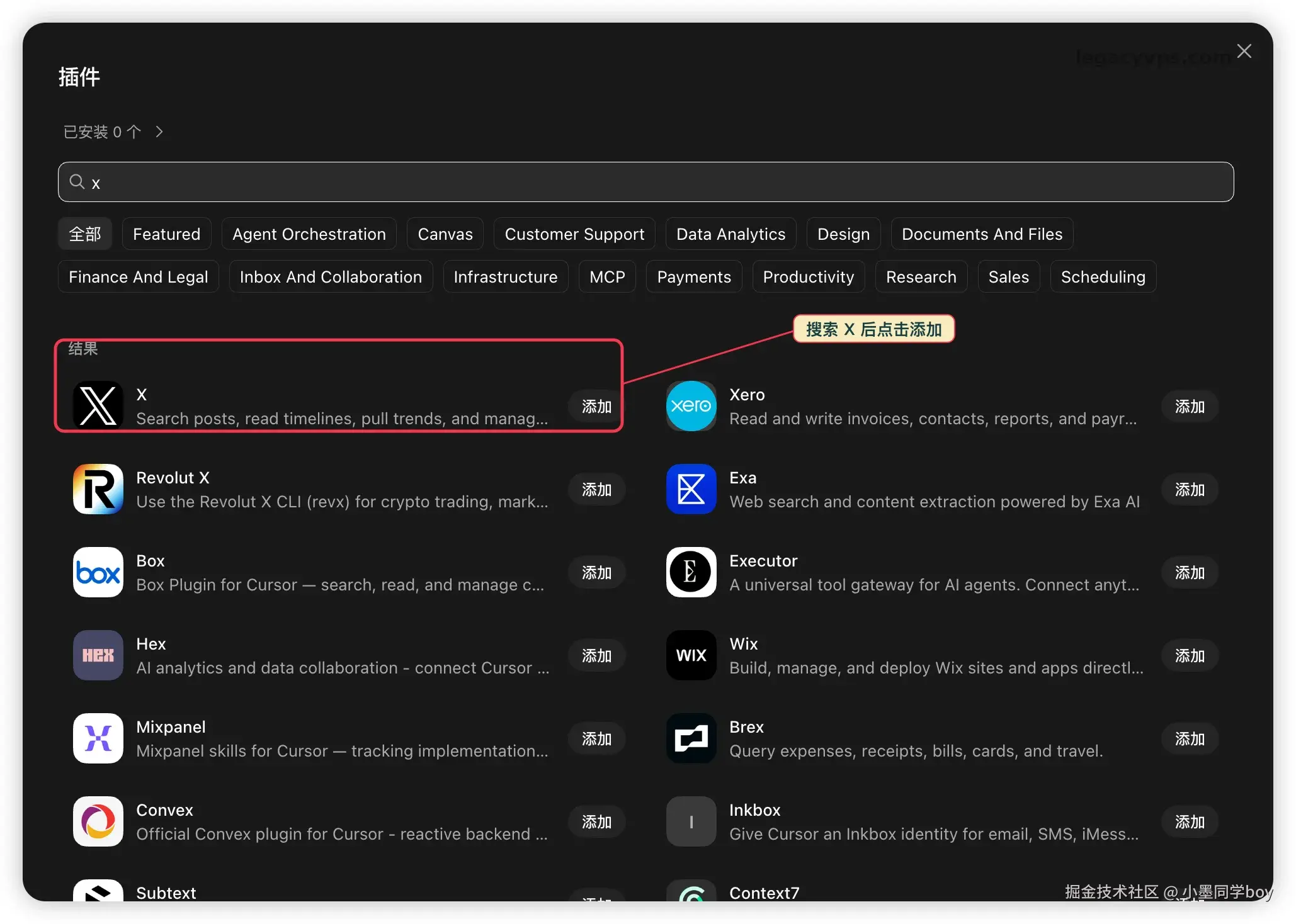Add the Wix plugin
1296x924 pixels.
click(x=1190, y=656)
